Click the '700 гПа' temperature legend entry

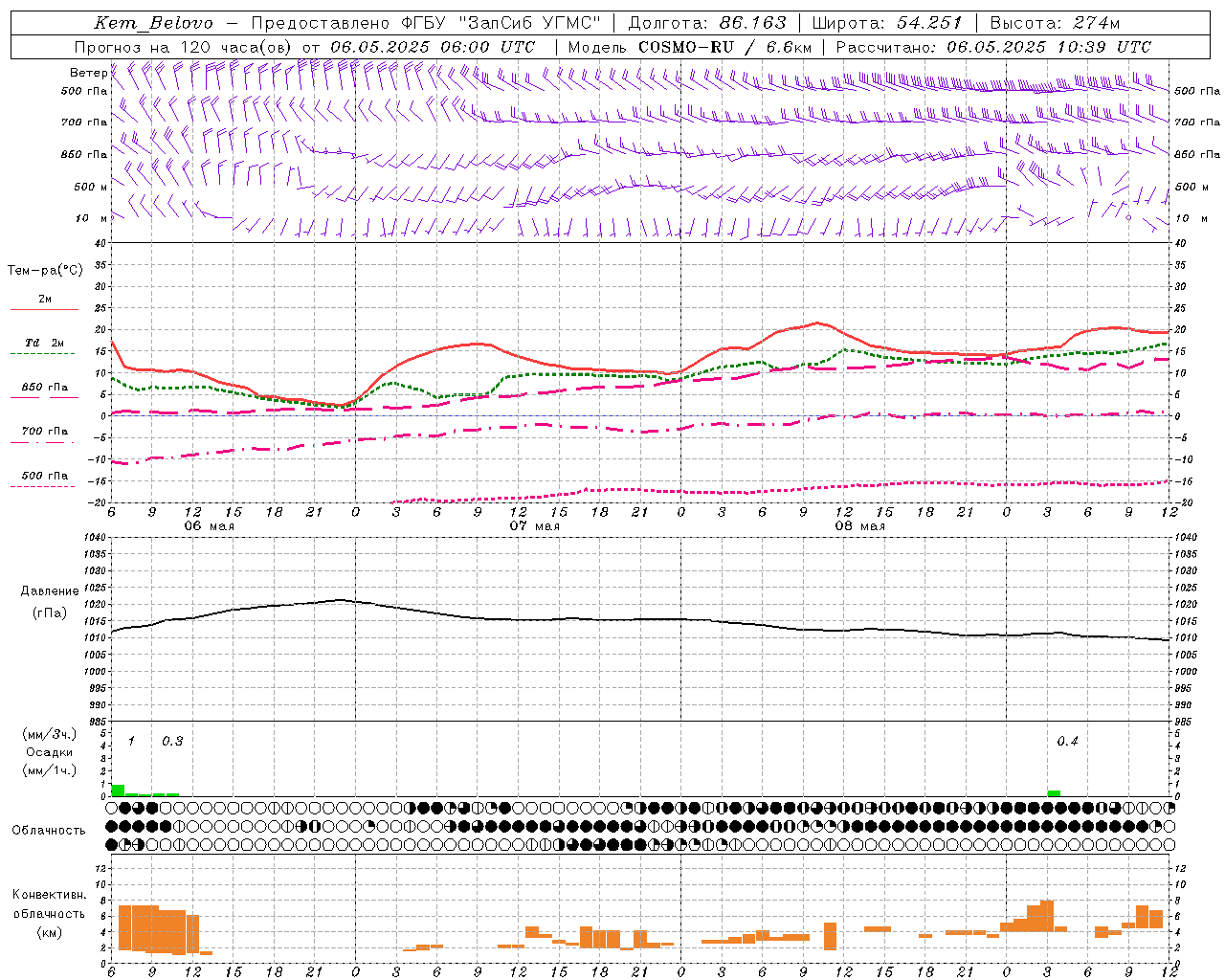pos(45,432)
